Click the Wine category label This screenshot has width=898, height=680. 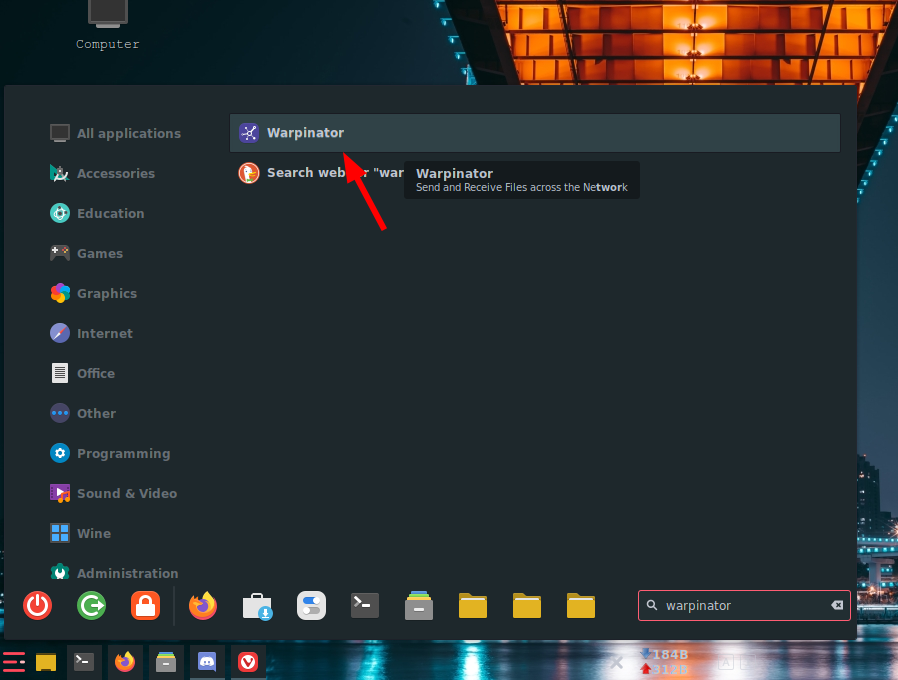click(x=94, y=533)
